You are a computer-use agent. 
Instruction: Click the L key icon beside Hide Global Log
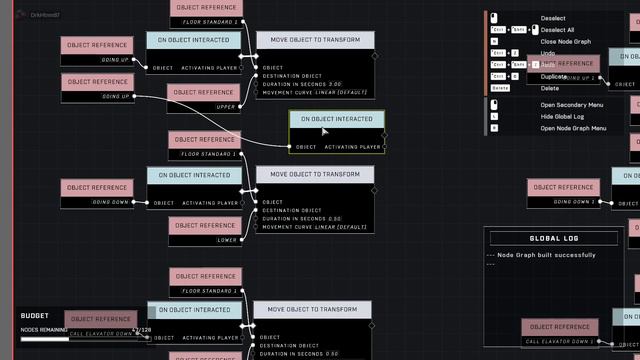494,117
